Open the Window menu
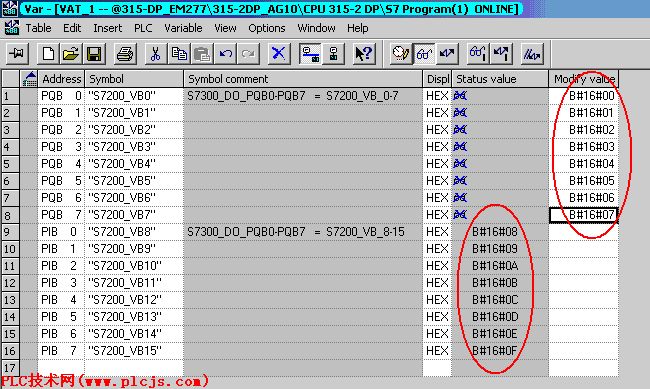This screenshot has height=389, width=650. click(316, 28)
